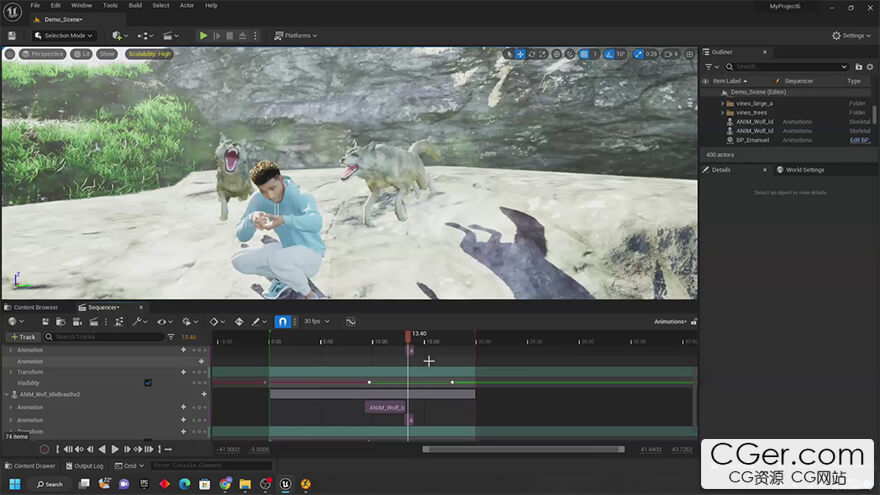Click the Sequencer play forward button
The height and width of the screenshot is (495, 880).
click(115, 449)
